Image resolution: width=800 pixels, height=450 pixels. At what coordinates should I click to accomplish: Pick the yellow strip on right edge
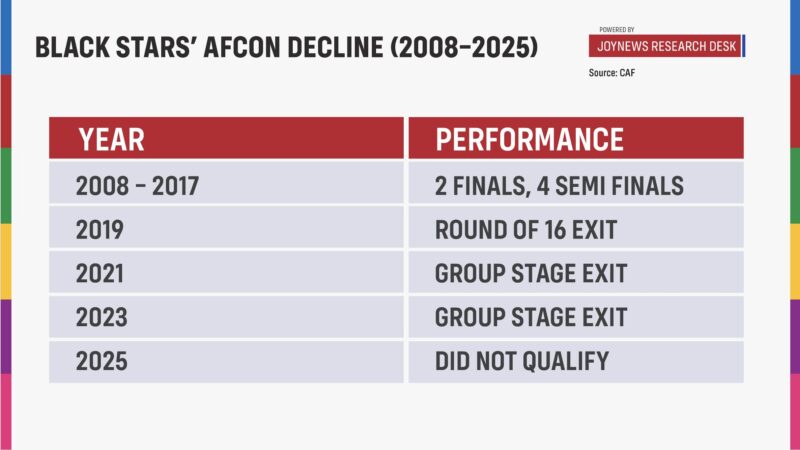[795, 261]
